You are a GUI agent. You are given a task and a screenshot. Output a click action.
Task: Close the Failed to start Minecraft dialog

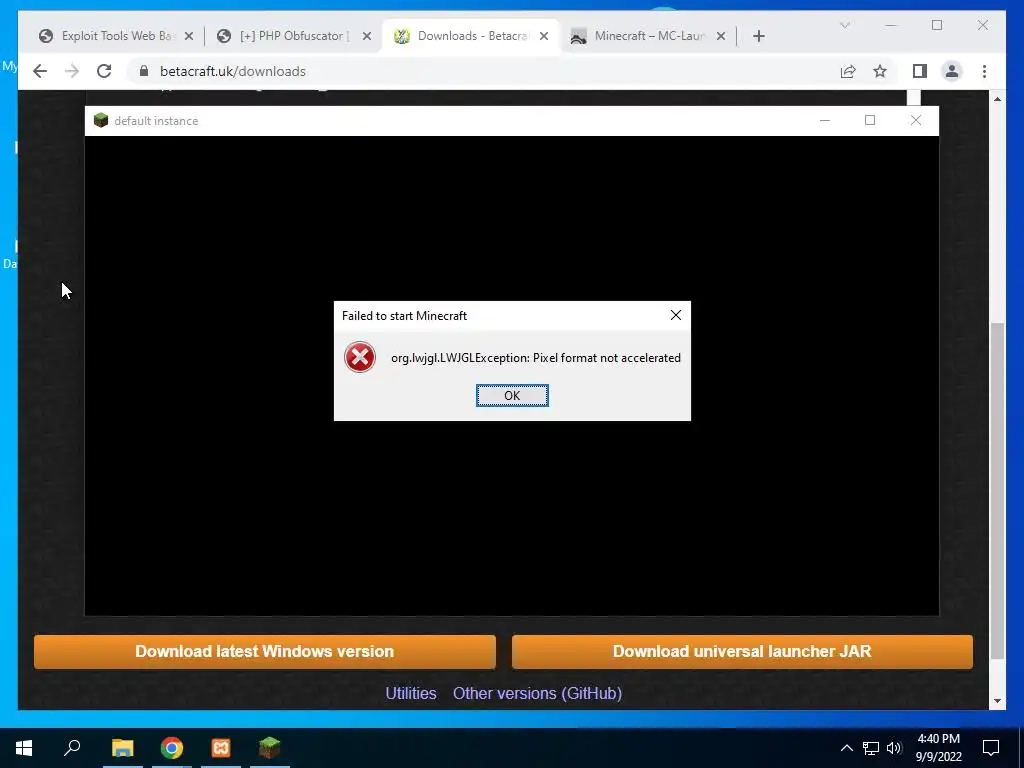[x=676, y=315]
